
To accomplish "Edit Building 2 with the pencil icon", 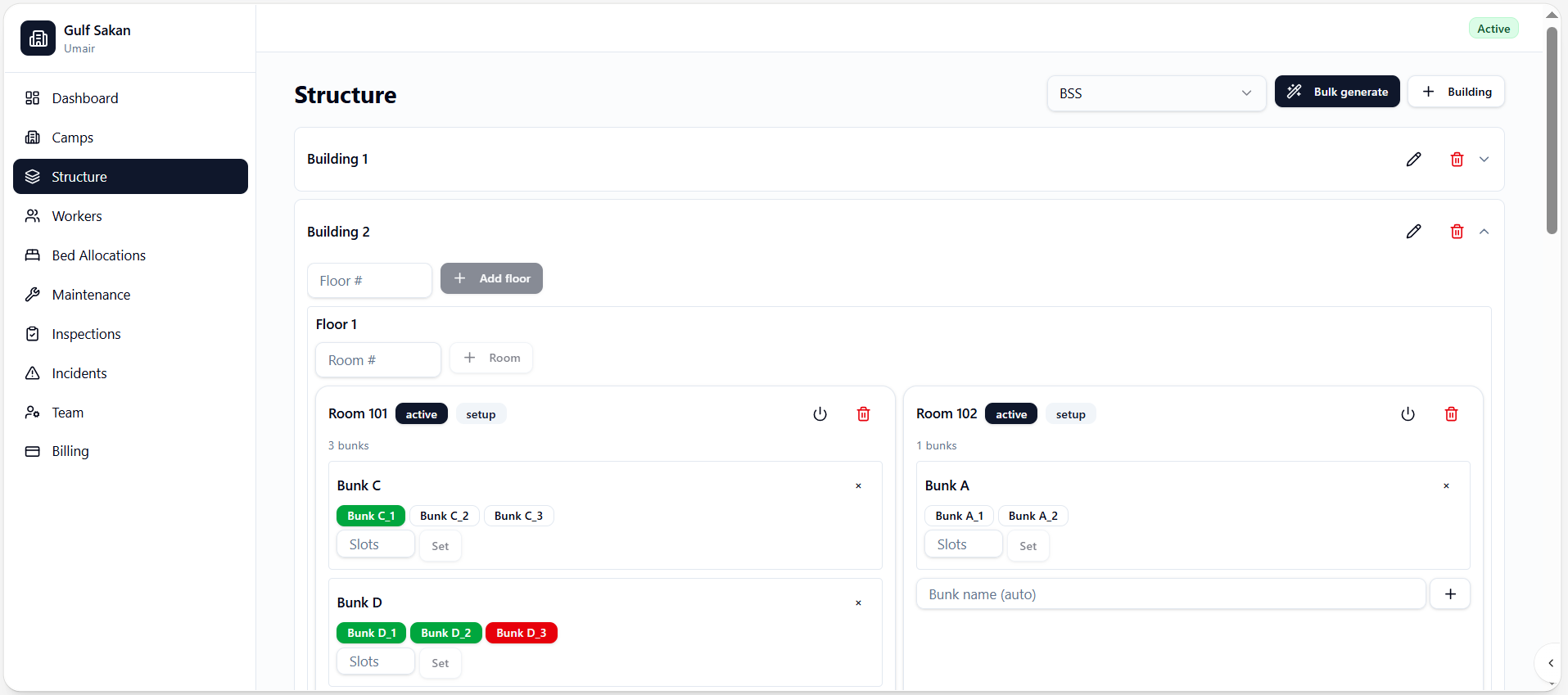I will click(x=1414, y=232).
